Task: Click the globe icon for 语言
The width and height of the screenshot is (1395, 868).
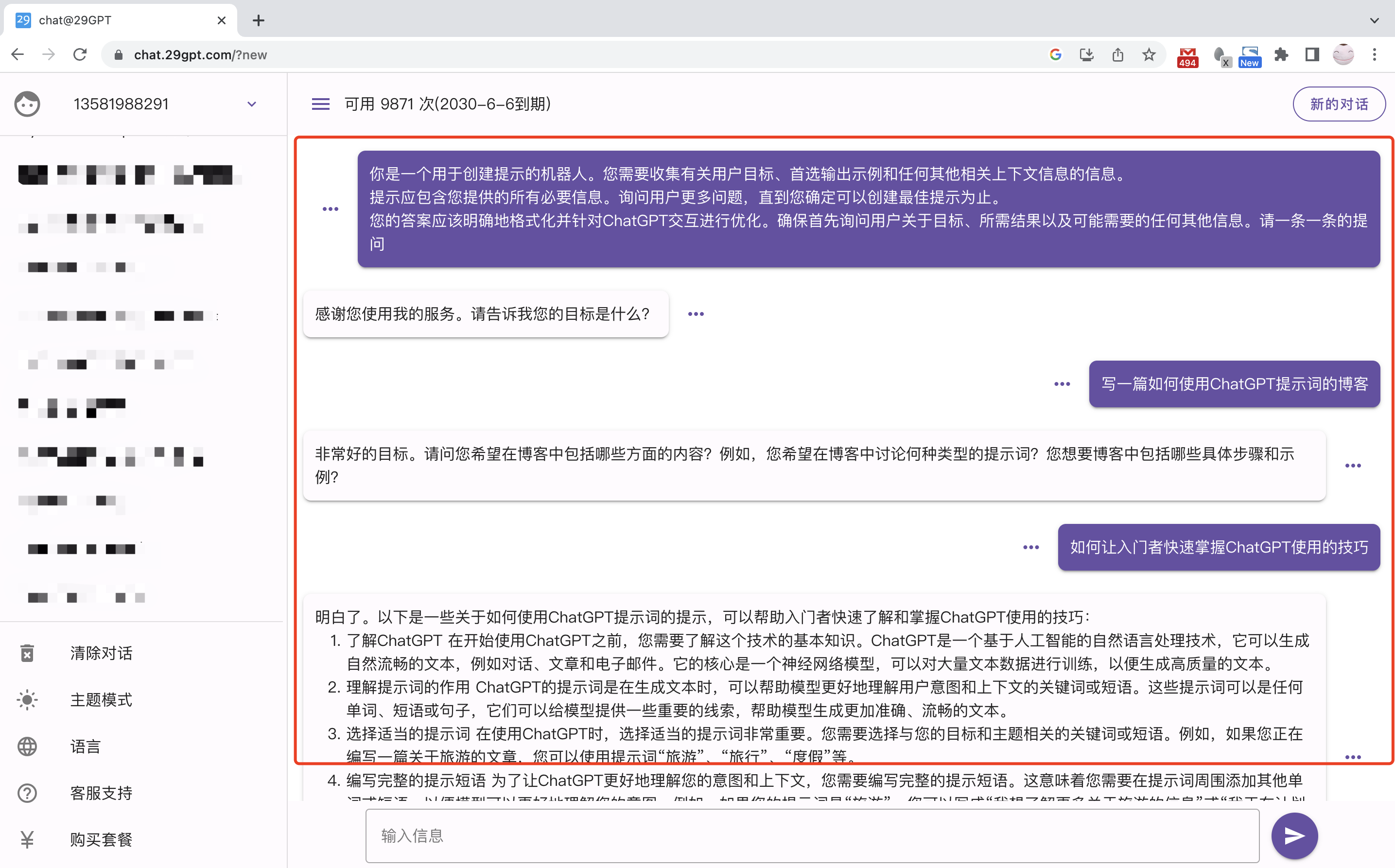Action: click(27, 746)
